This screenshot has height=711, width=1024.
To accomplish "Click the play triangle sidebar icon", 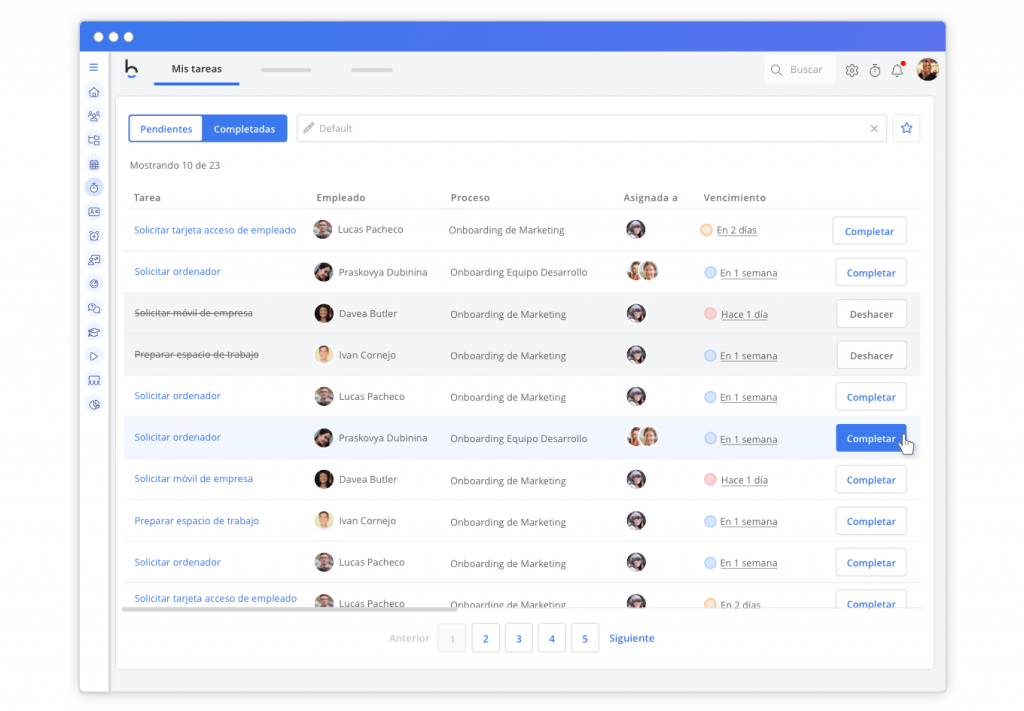I will [94, 356].
